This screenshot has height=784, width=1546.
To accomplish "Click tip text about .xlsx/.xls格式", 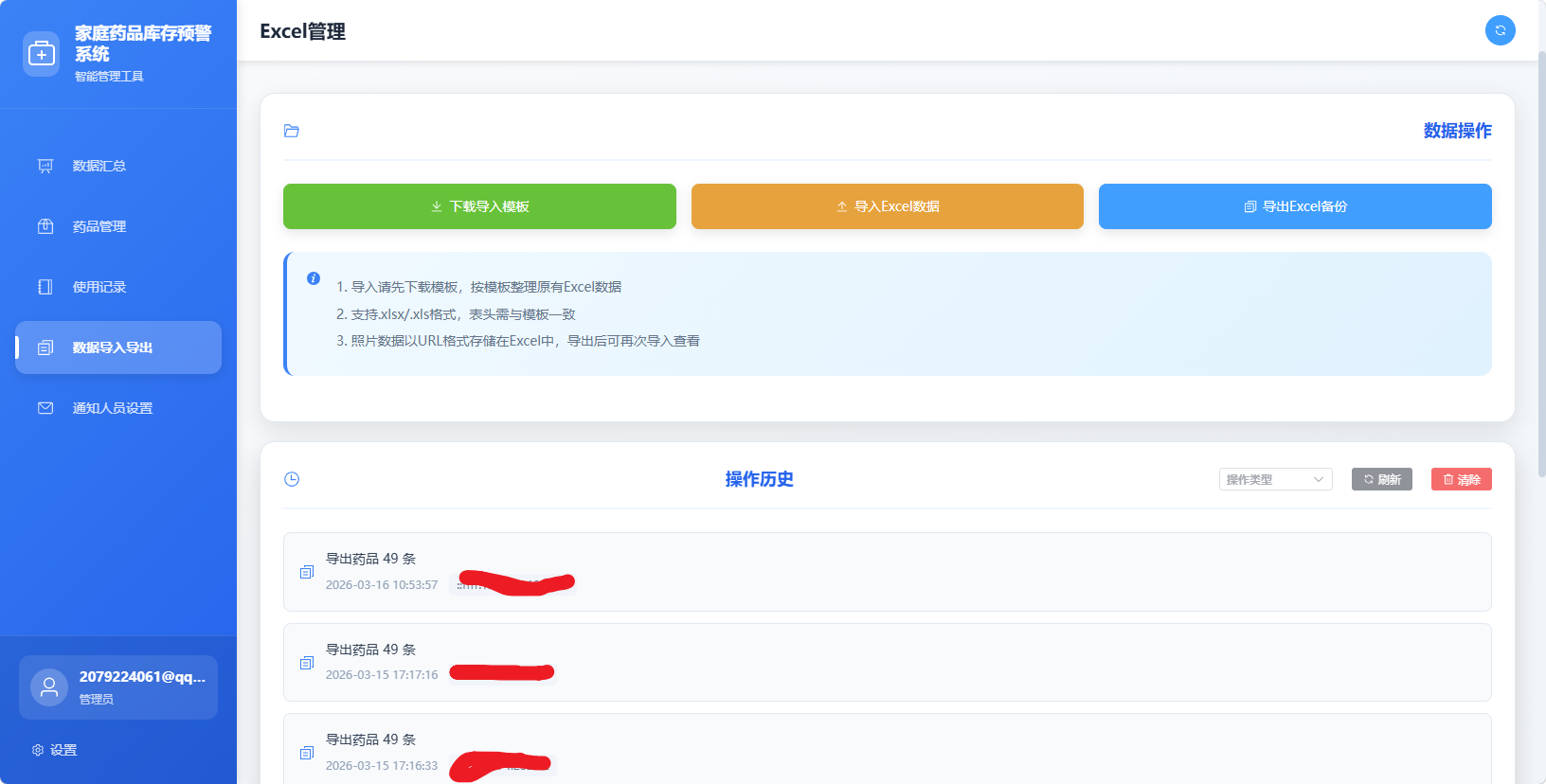I will [x=456, y=314].
